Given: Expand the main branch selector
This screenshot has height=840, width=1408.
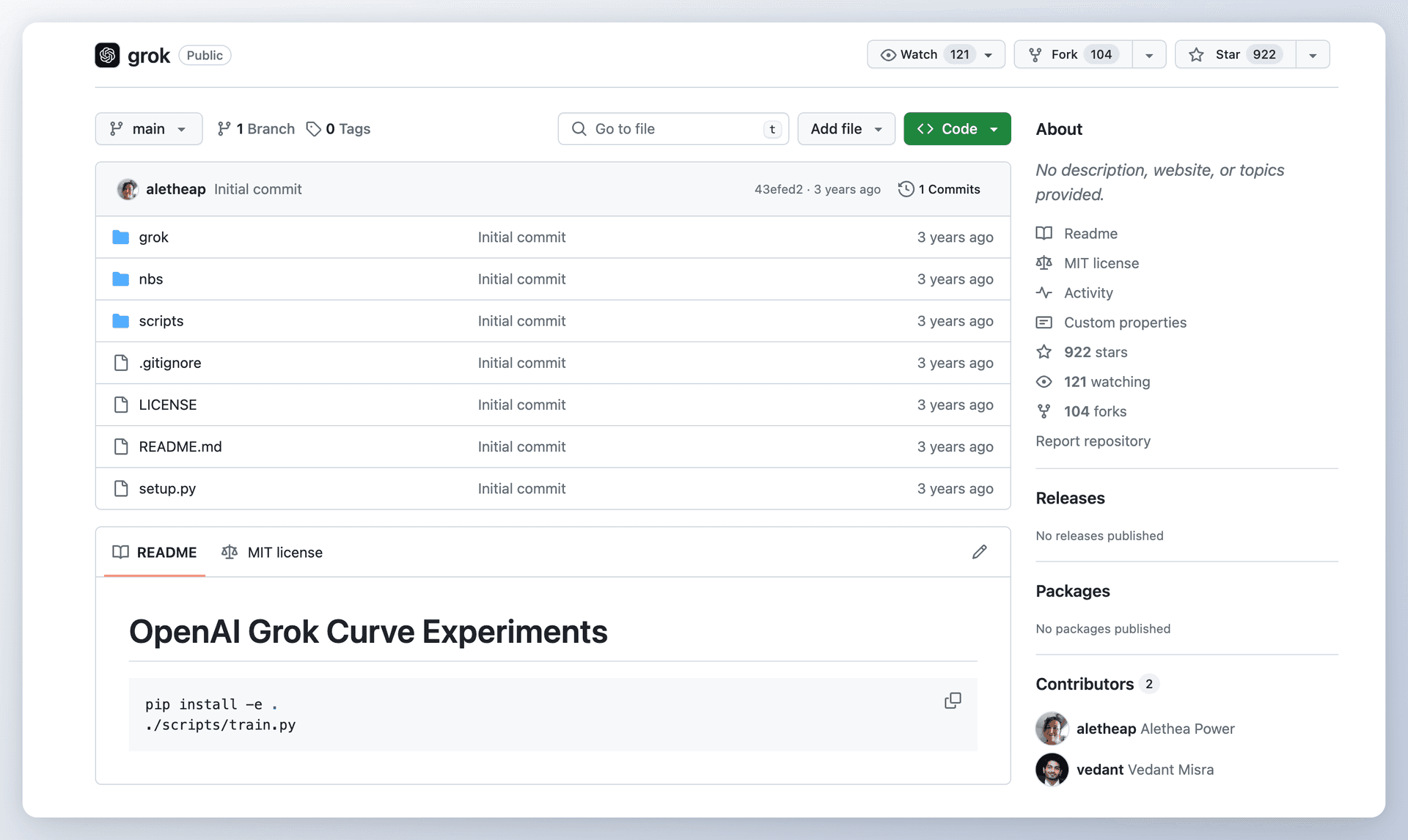Looking at the screenshot, I should click(149, 129).
